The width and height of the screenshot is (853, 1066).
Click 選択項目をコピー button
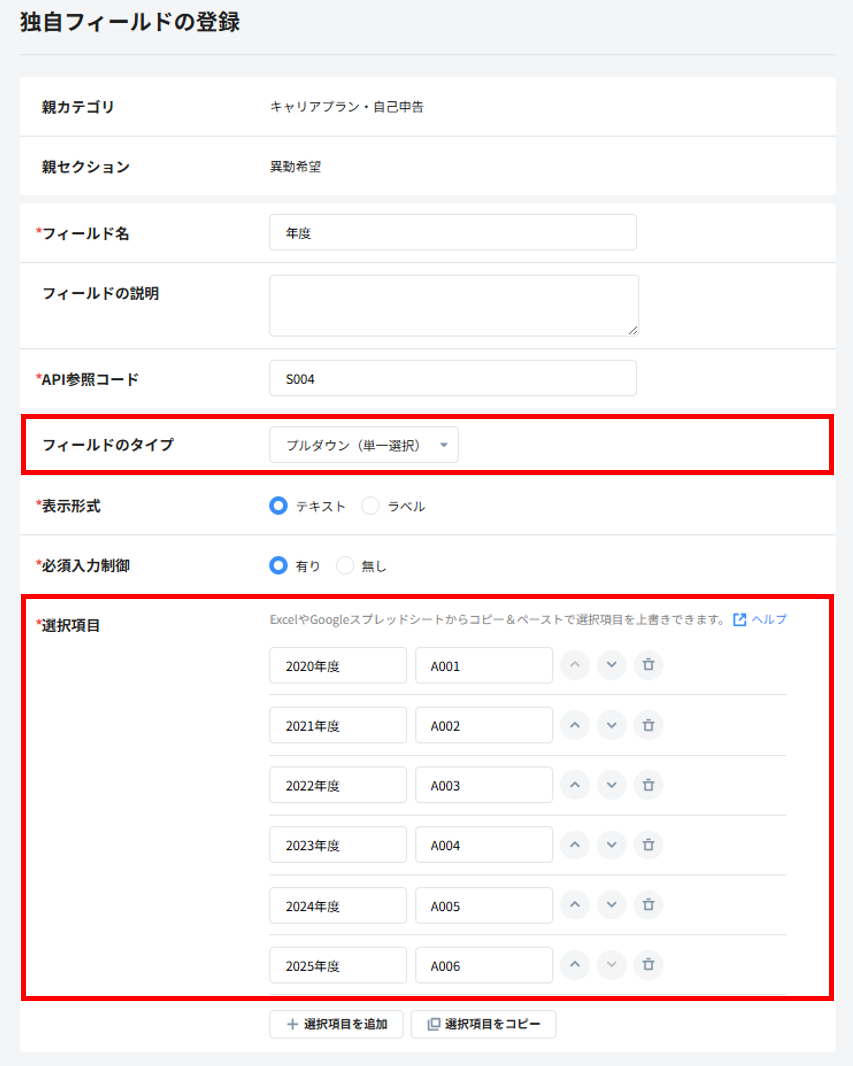(x=483, y=1024)
